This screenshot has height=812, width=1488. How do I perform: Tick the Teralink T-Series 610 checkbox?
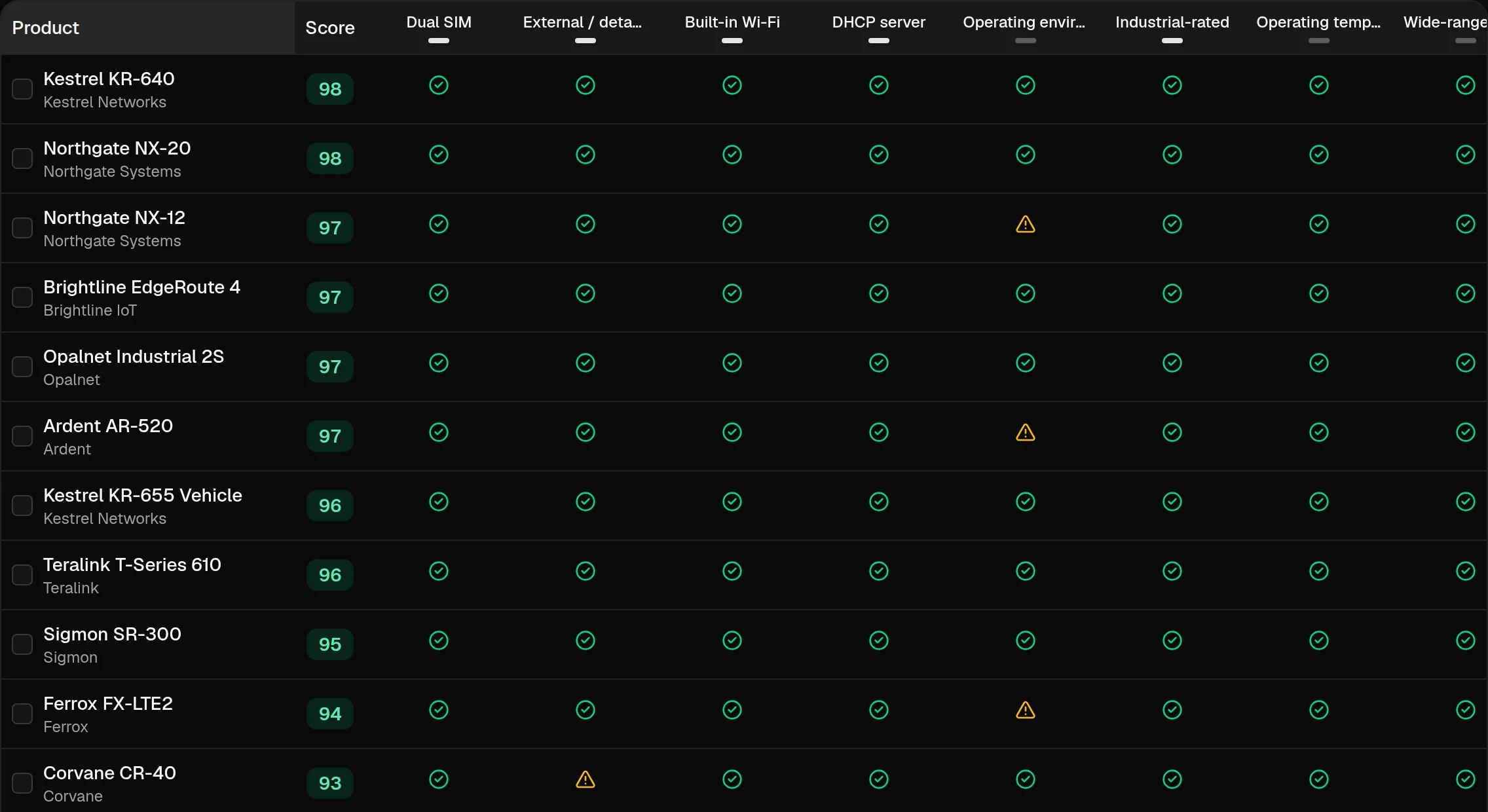[x=22, y=575]
